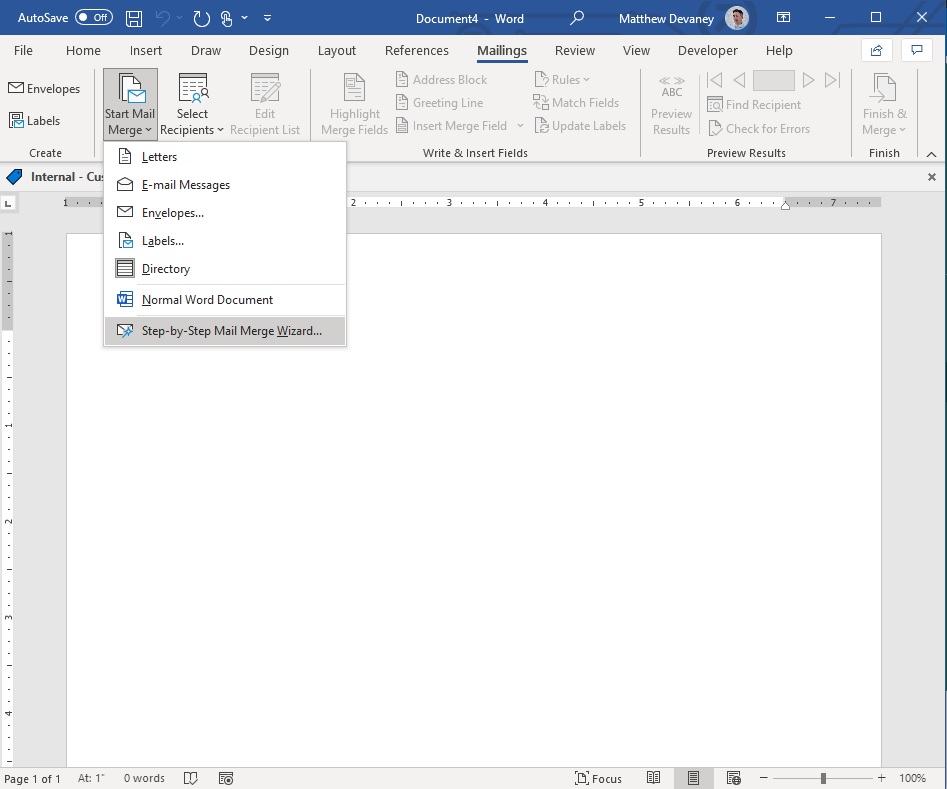Switch to the References tab
947x789 pixels.
pos(417,51)
